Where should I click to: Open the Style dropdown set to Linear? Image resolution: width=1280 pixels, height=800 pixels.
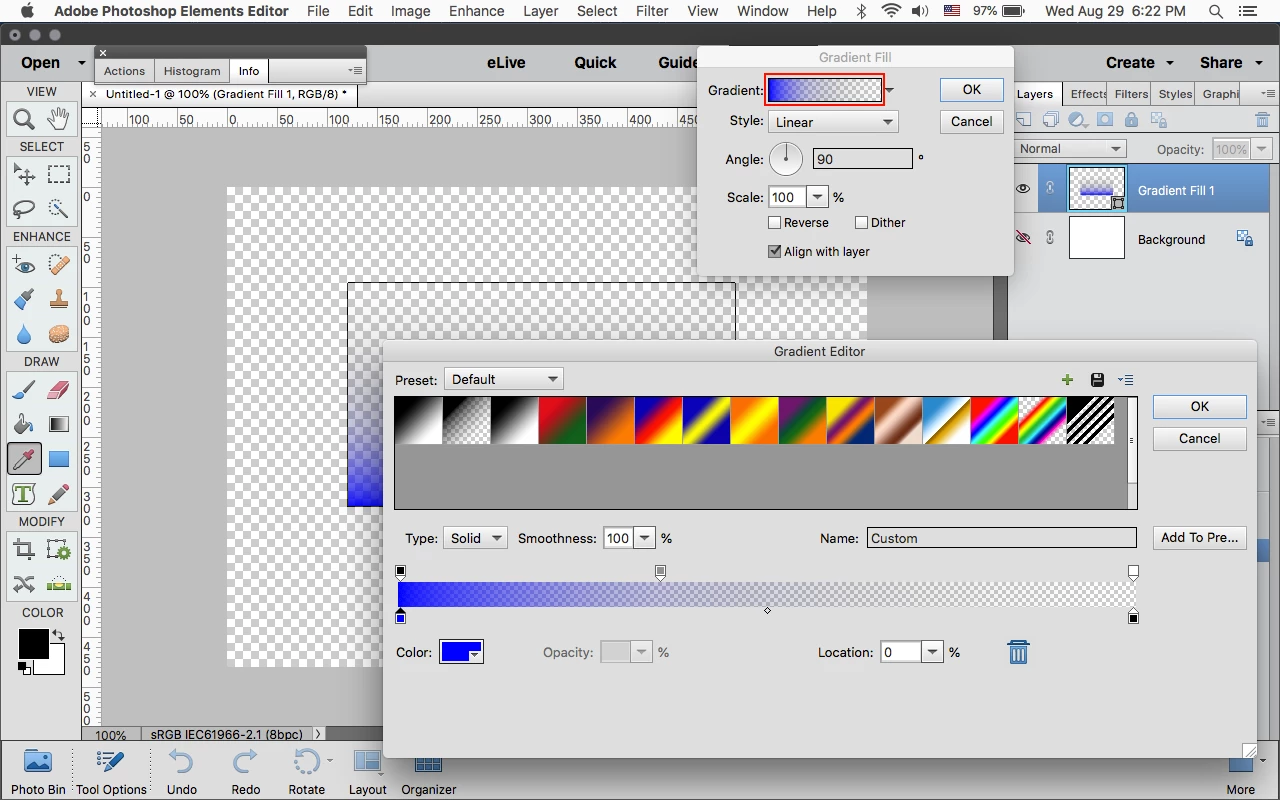[x=833, y=122]
